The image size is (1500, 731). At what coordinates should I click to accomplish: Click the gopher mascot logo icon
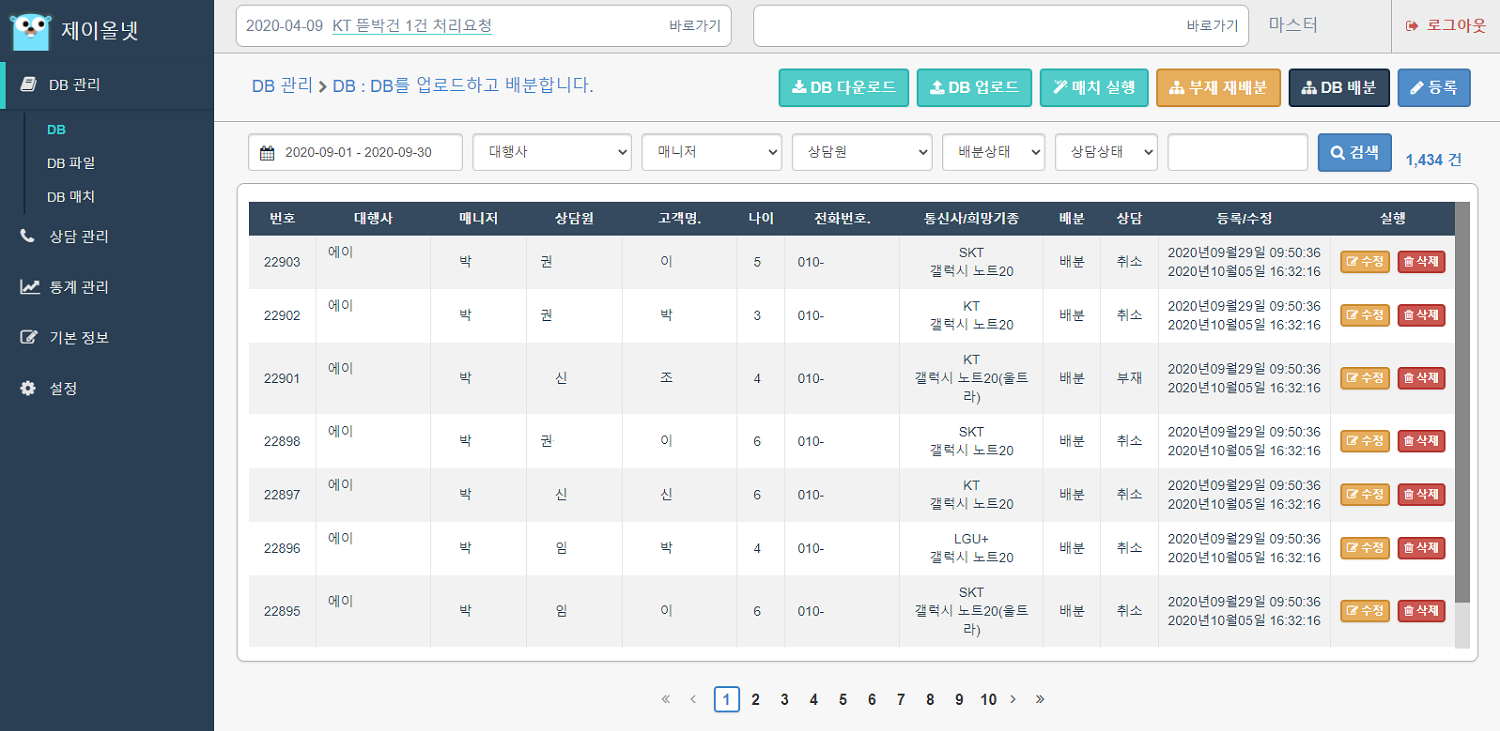(30, 30)
